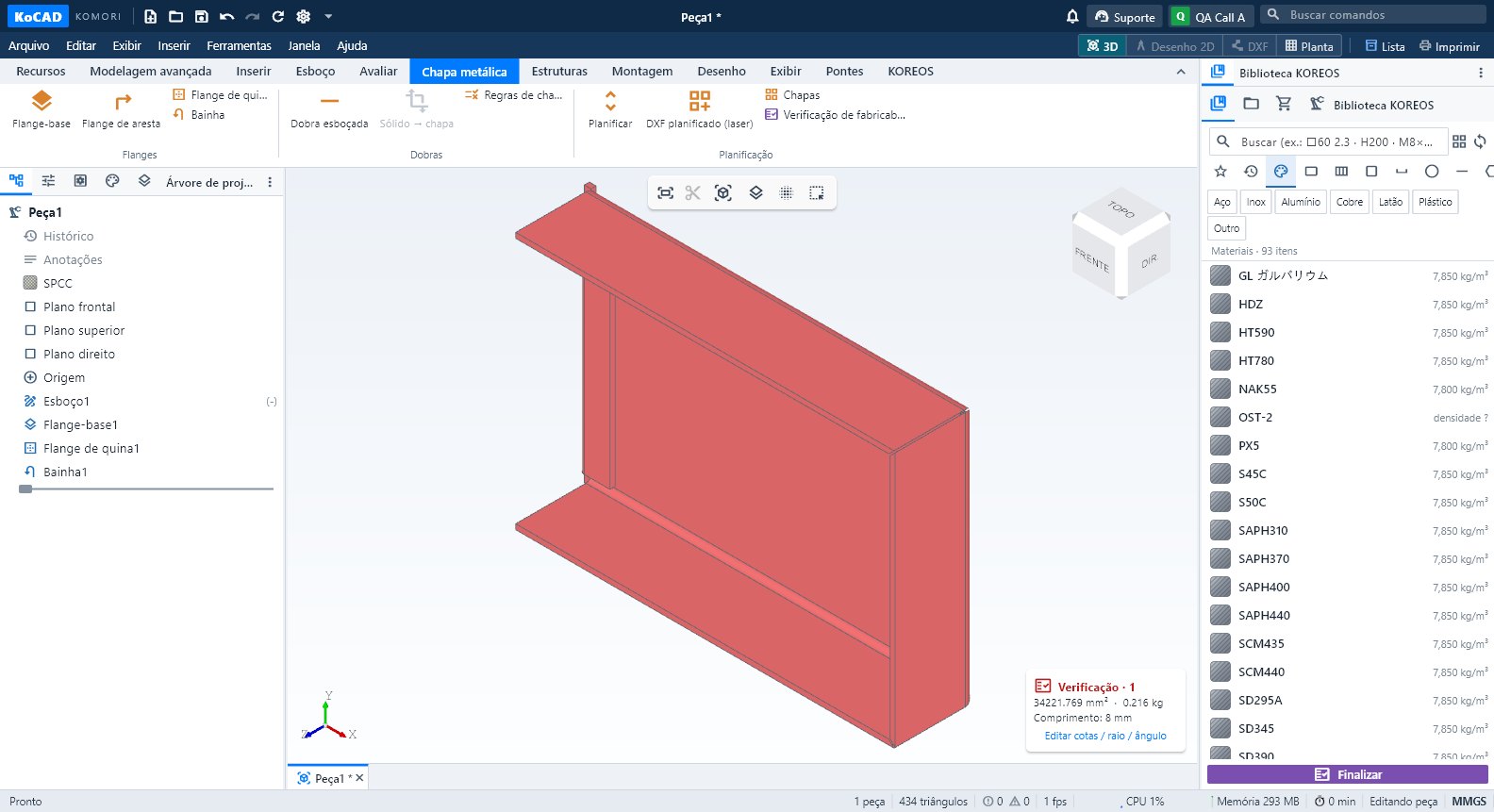Click the history rollback slider handle

click(25, 489)
